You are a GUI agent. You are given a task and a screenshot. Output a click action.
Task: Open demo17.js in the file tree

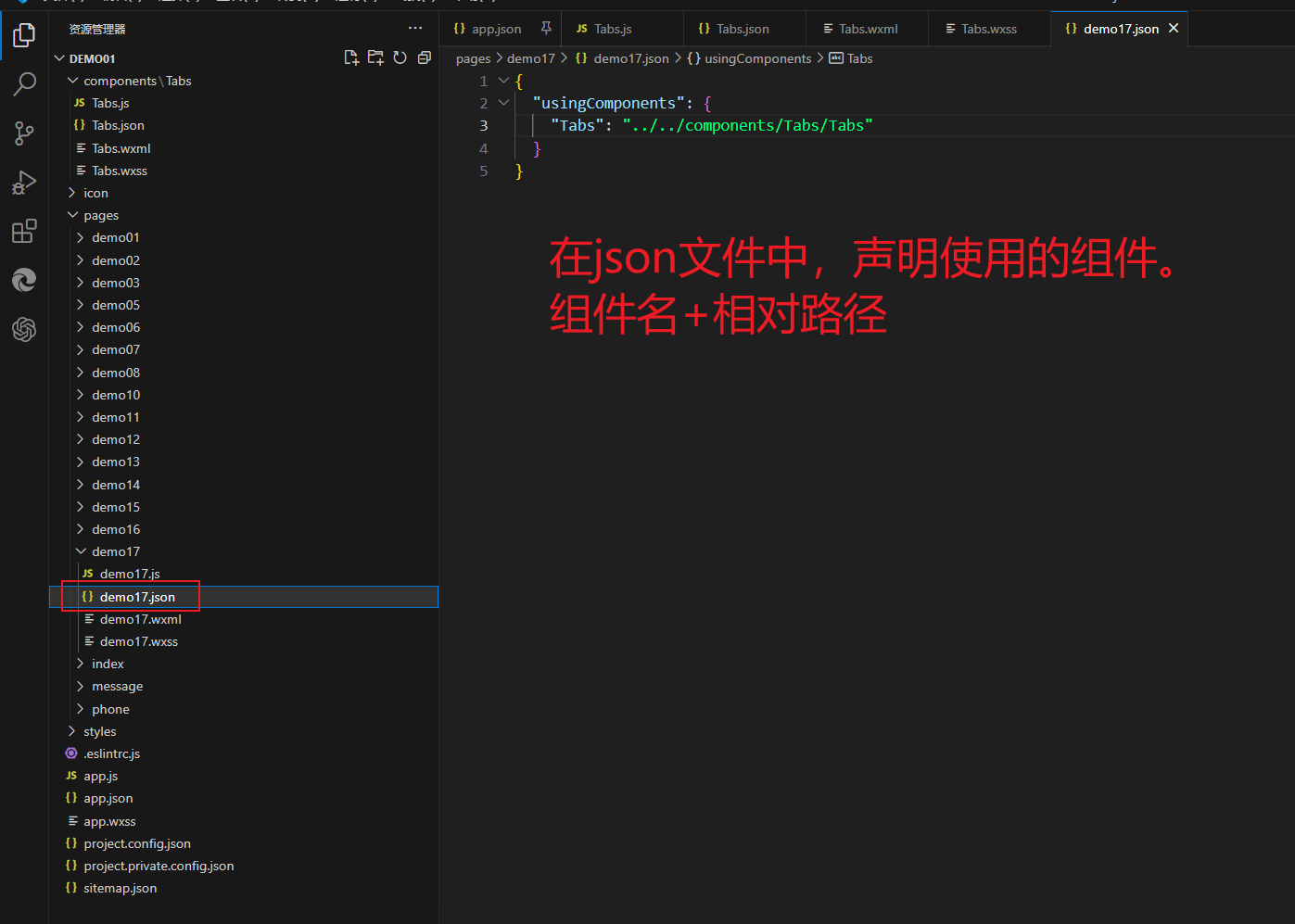[x=243, y=574]
